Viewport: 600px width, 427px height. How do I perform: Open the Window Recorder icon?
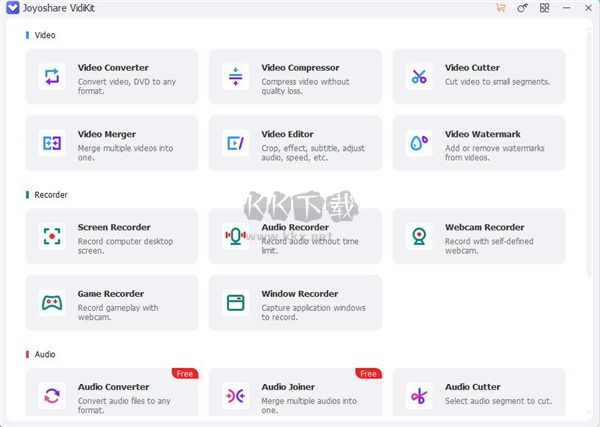[x=235, y=303]
